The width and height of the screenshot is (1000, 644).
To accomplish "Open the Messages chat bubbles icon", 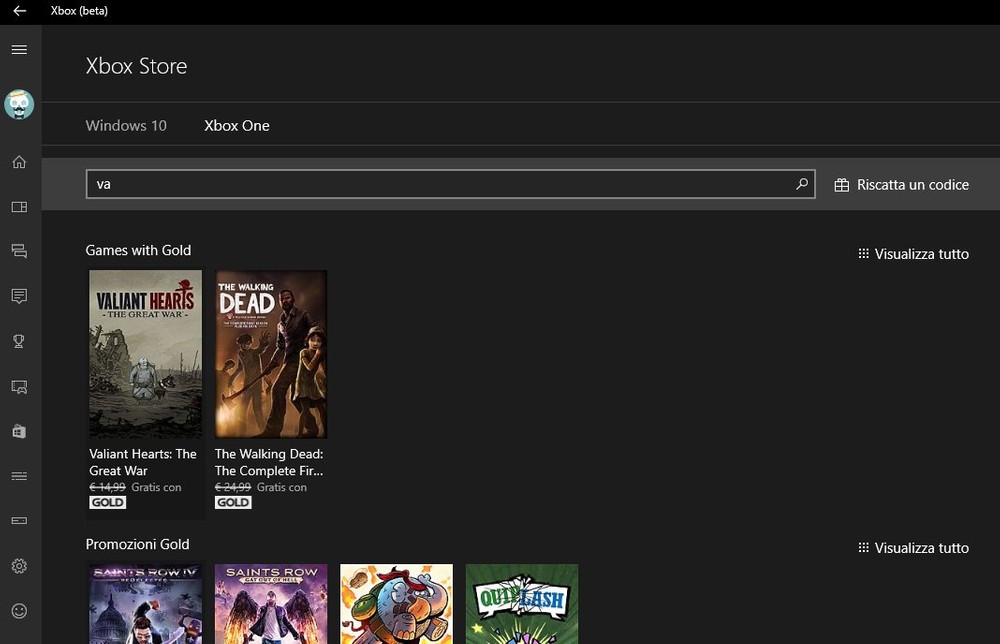I will [x=19, y=251].
